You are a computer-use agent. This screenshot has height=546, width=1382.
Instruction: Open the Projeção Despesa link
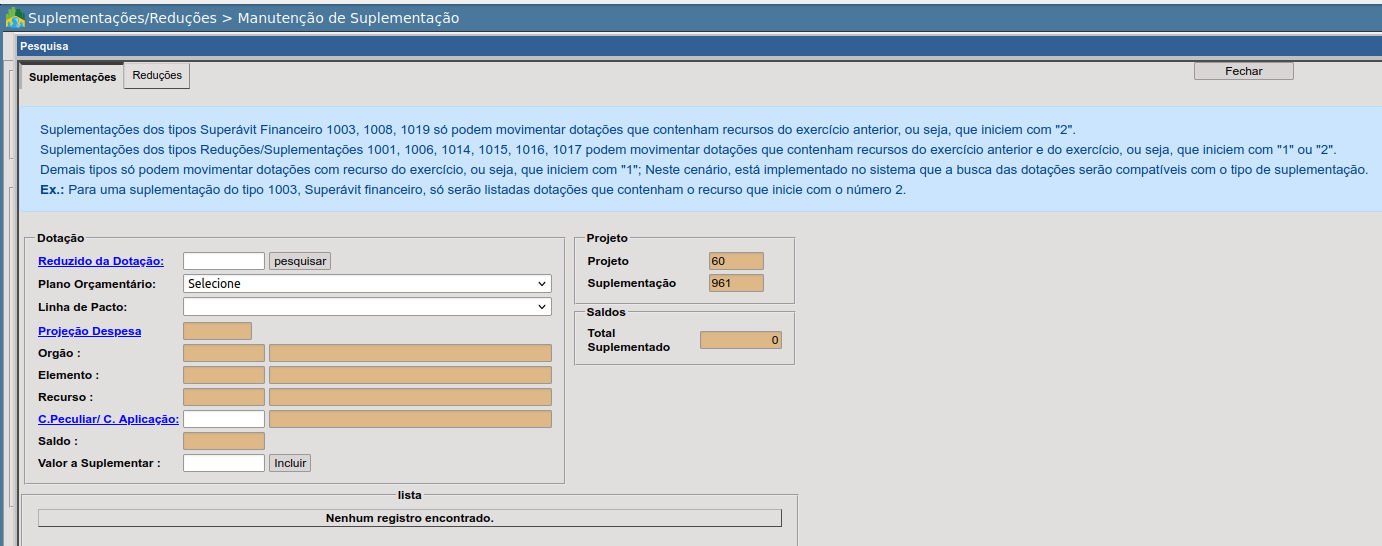coord(90,331)
